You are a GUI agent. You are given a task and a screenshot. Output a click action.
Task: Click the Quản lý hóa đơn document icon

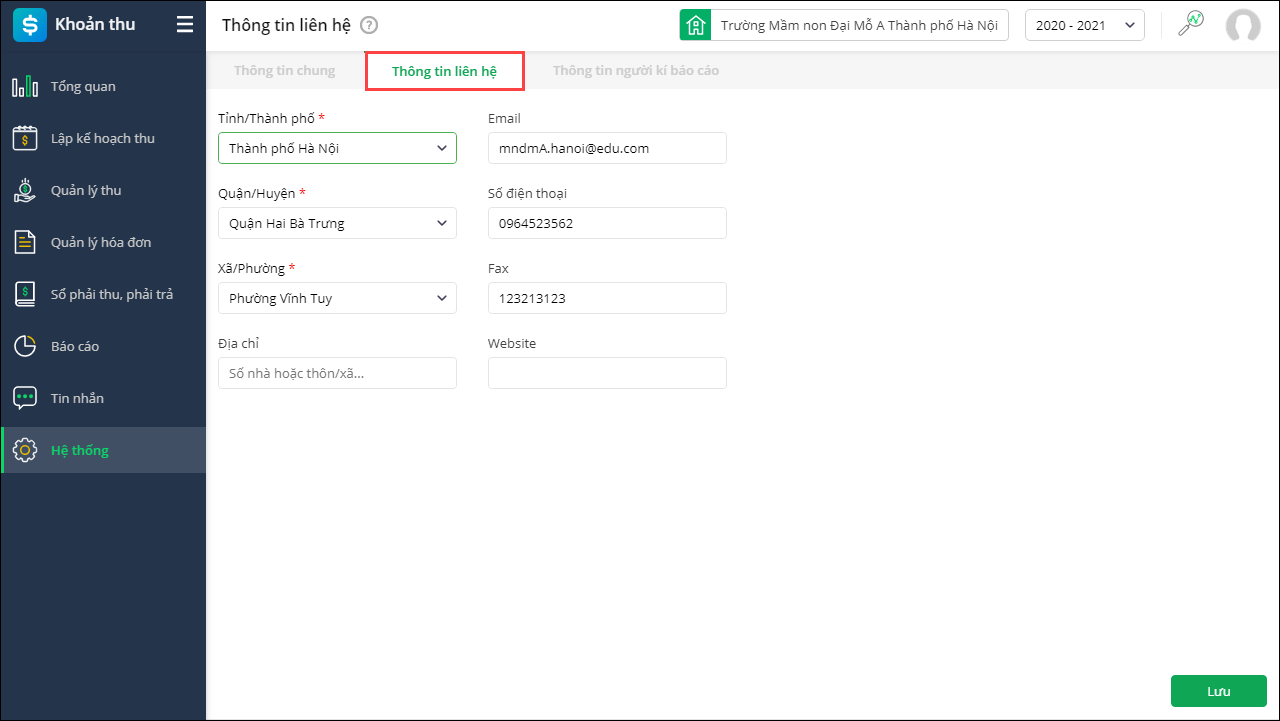click(x=25, y=243)
